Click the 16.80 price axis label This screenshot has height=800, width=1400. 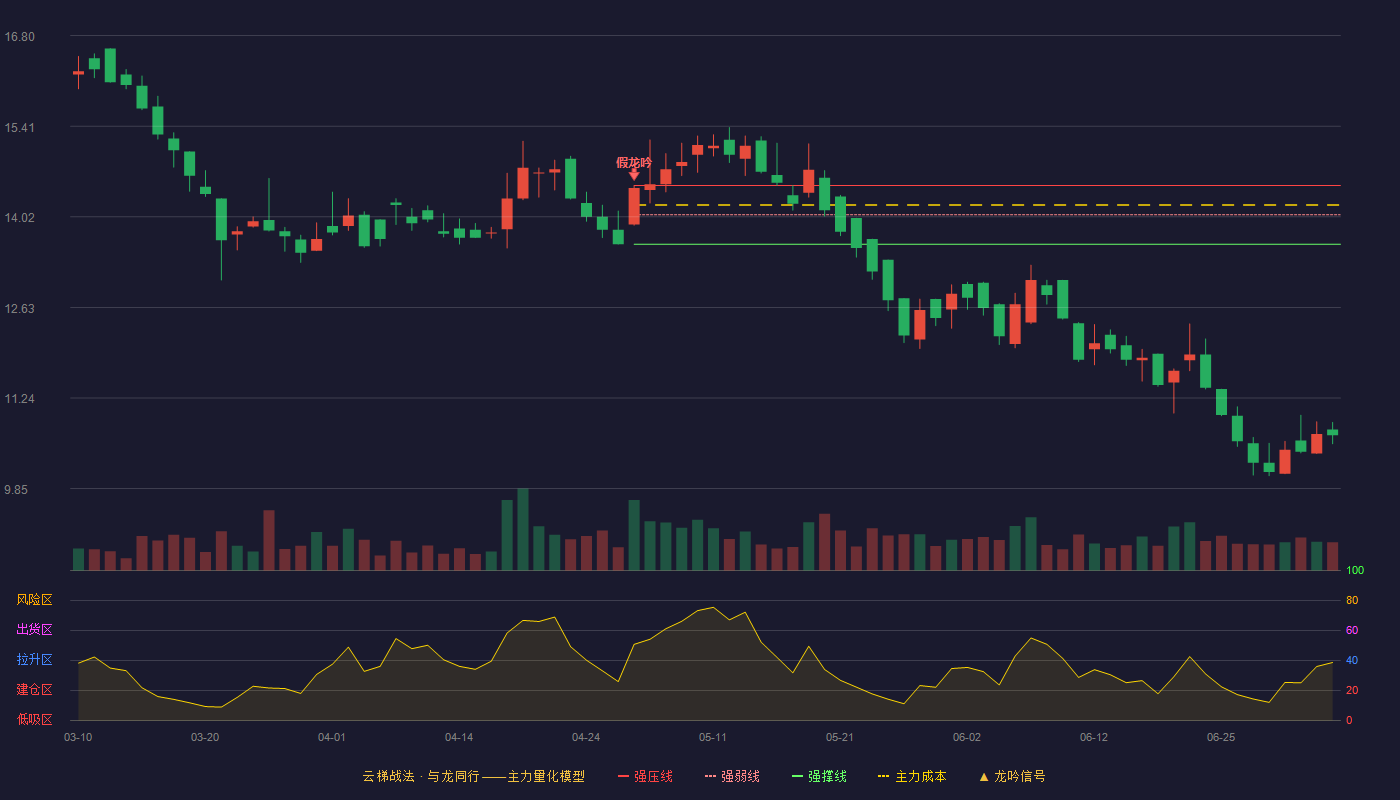tap(19, 37)
